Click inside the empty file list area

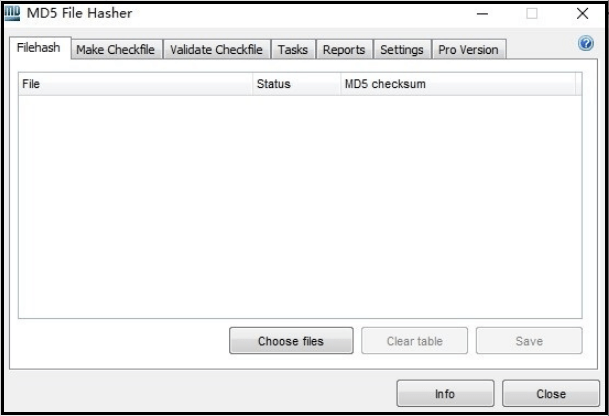coord(300,207)
